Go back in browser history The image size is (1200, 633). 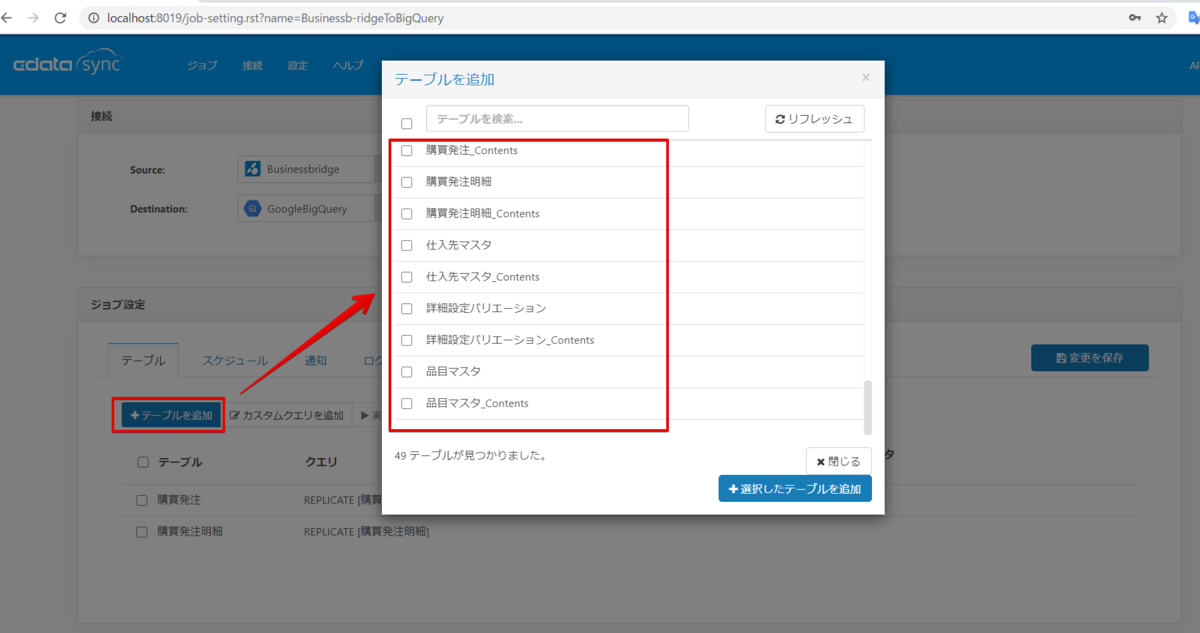(x=8, y=17)
